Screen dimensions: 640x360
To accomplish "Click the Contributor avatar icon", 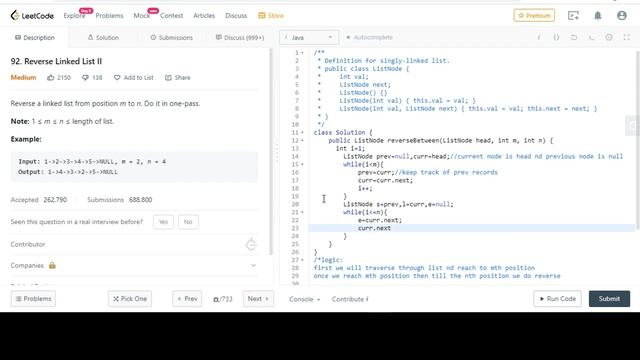I will [251, 244].
